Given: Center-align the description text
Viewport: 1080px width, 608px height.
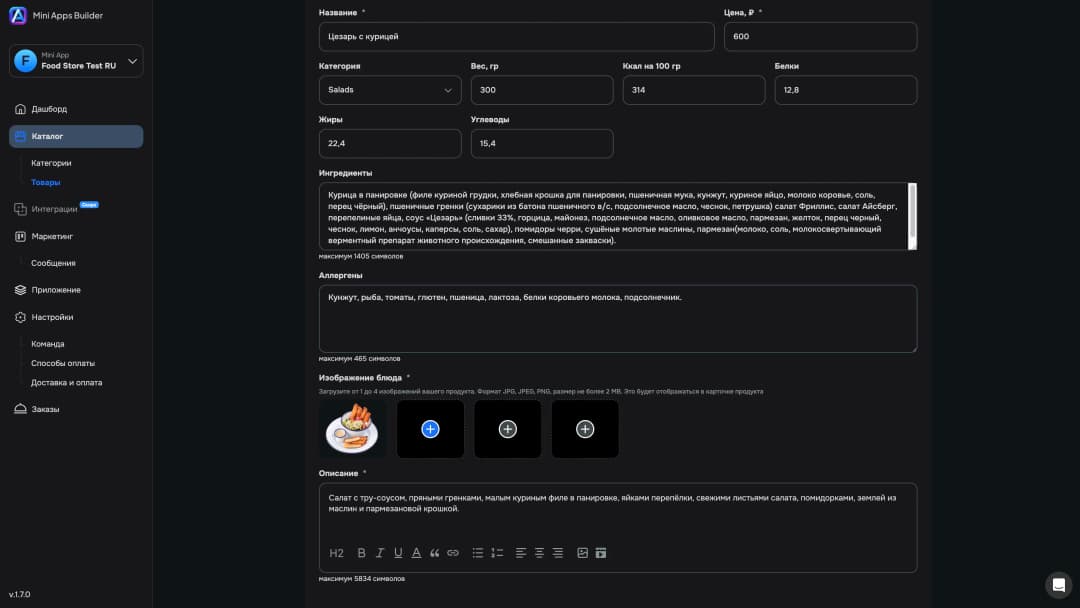Looking at the screenshot, I should point(539,553).
